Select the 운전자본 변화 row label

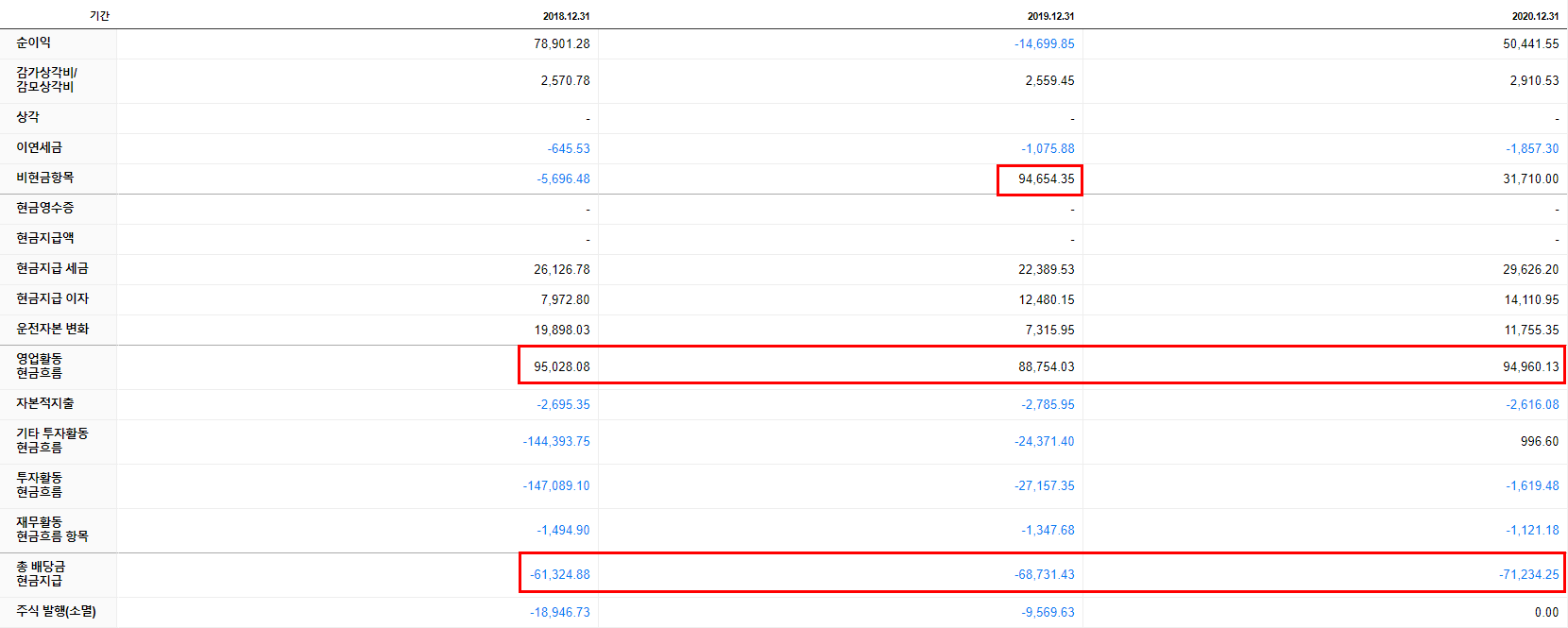coord(52,329)
